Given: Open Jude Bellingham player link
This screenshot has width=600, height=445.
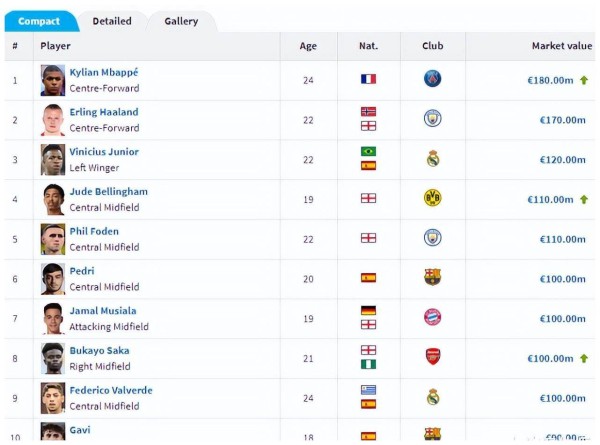Looking at the screenshot, I should click(x=108, y=191).
